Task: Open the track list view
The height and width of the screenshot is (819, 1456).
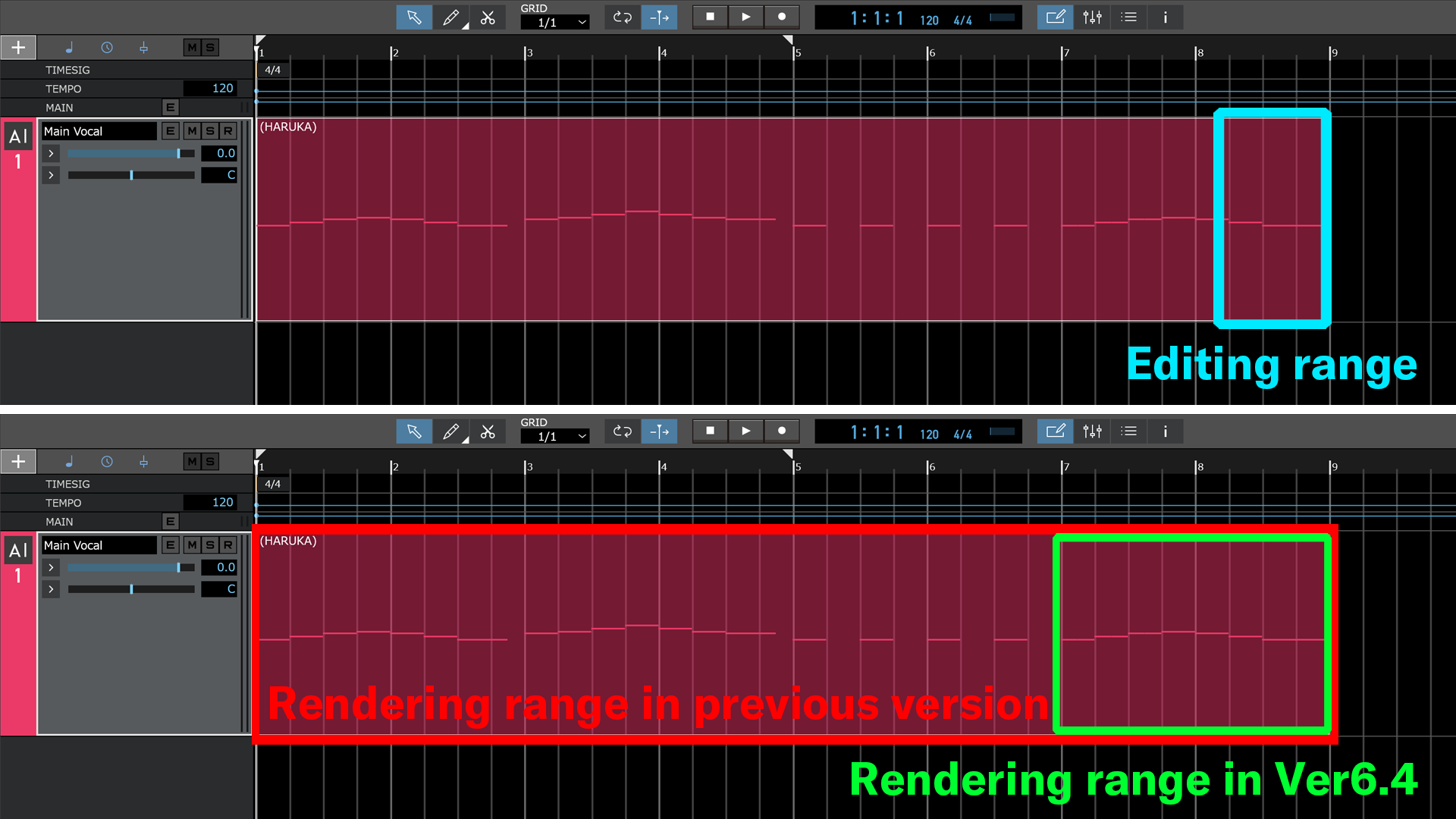Action: click(1128, 17)
